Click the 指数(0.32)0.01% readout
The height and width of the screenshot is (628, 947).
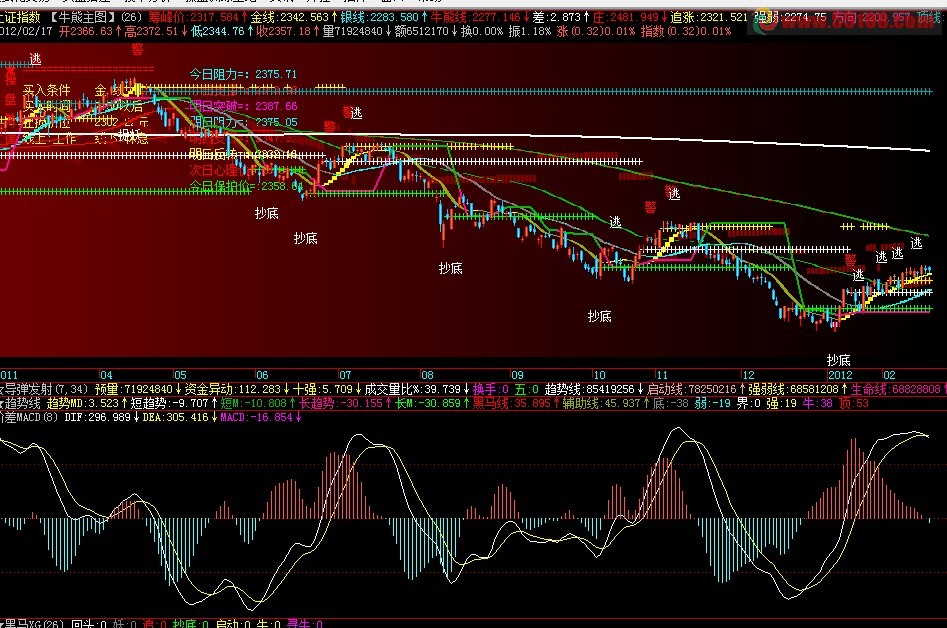685,31
